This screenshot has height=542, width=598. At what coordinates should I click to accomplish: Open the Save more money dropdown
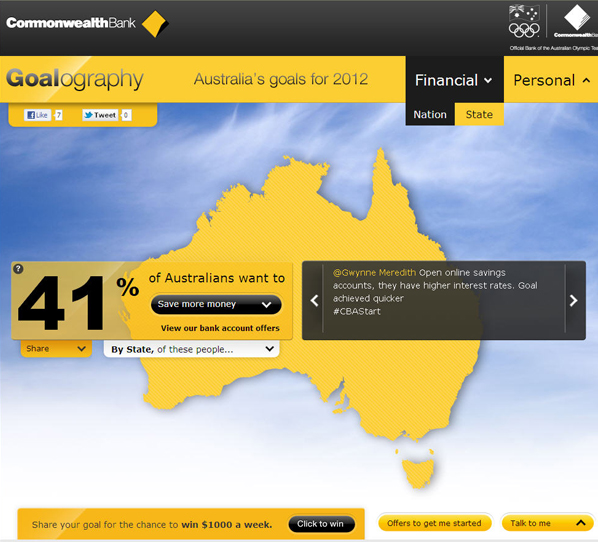tap(216, 304)
